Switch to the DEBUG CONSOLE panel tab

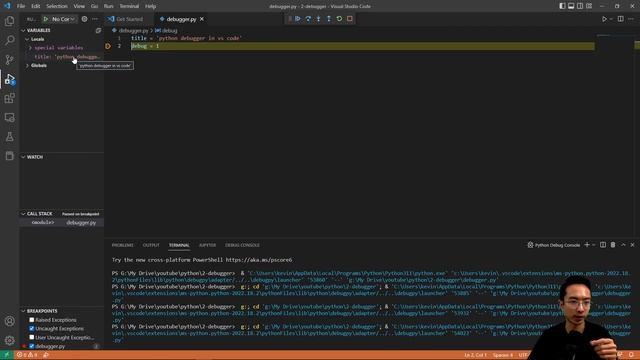[242, 245]
